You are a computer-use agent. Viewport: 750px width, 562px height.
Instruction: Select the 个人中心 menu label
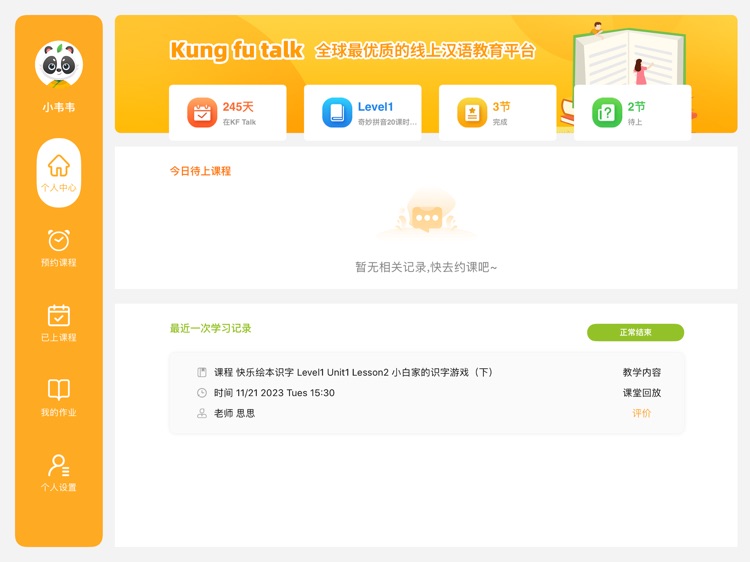(59, 187)
